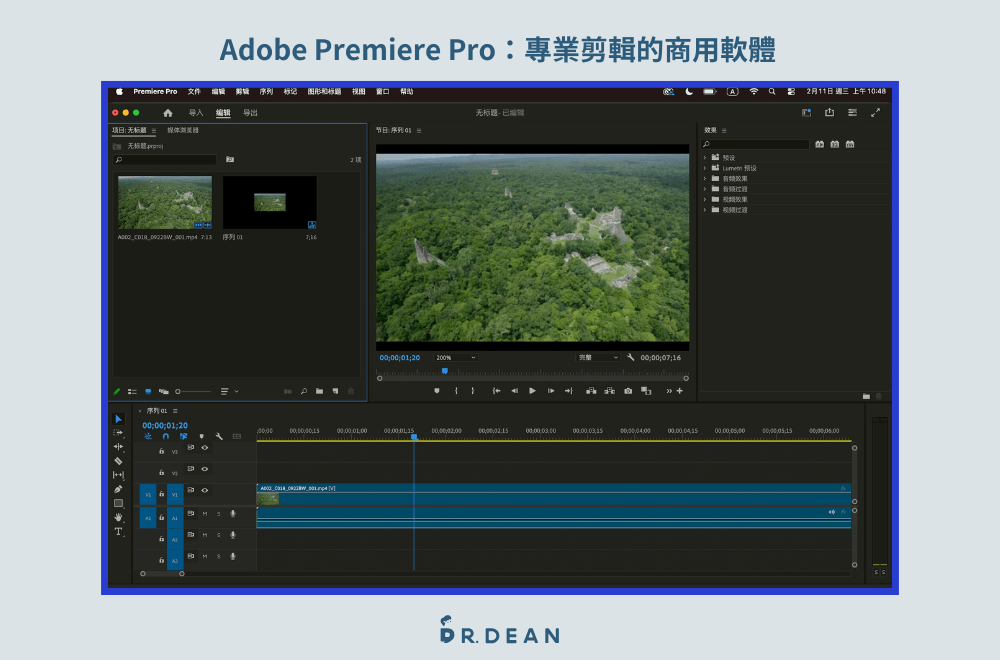
Task: Click the Lift button icon
Action: tap(591, 391)
